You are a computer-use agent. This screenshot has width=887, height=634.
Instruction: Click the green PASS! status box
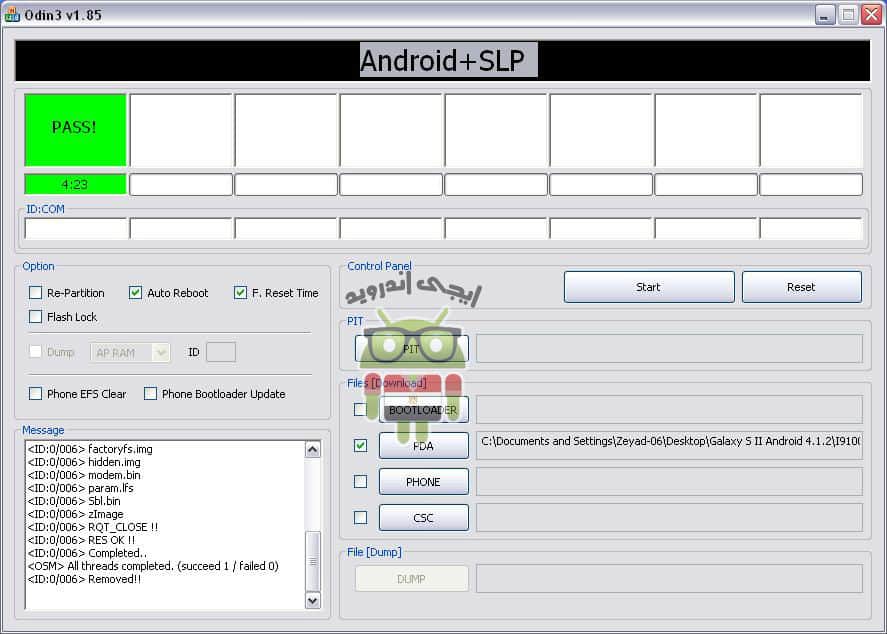coord(75,130)
